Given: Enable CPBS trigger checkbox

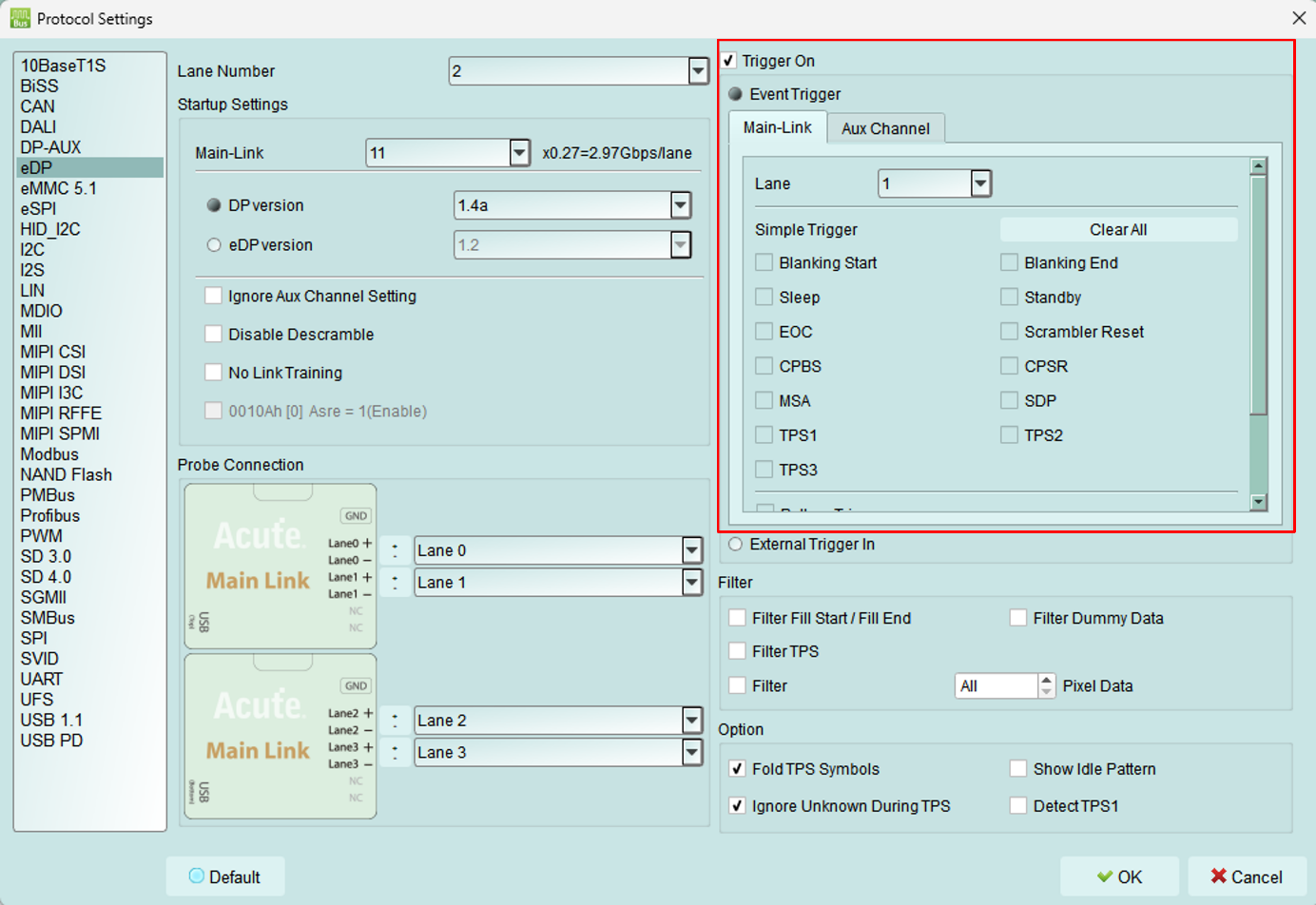Looking at the screenshot, I should coord(764,365).
